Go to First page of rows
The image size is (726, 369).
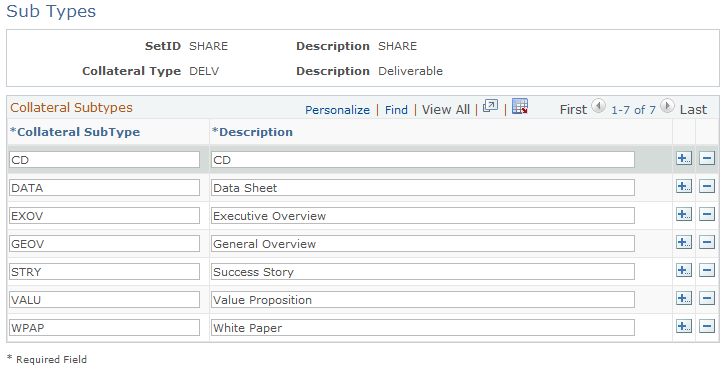point(573,110)
